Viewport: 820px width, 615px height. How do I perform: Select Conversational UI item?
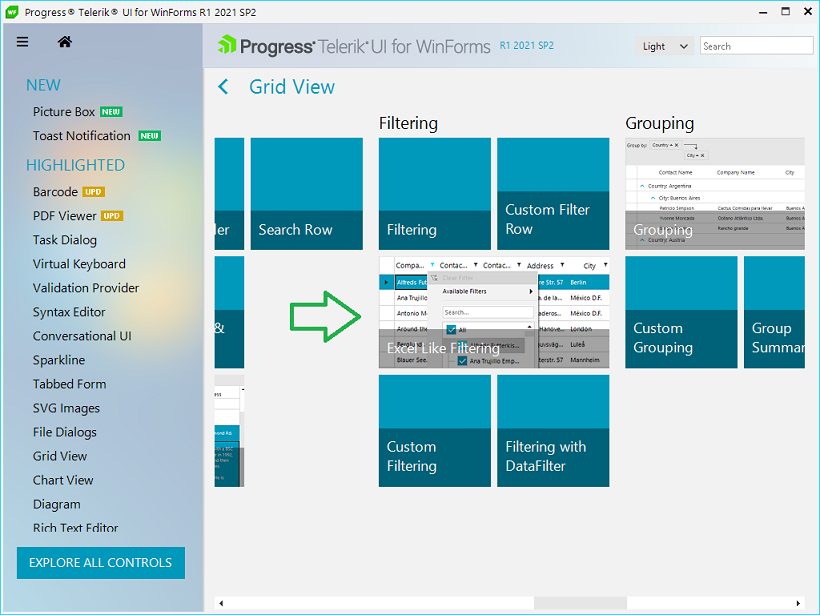tap(82, 336)
